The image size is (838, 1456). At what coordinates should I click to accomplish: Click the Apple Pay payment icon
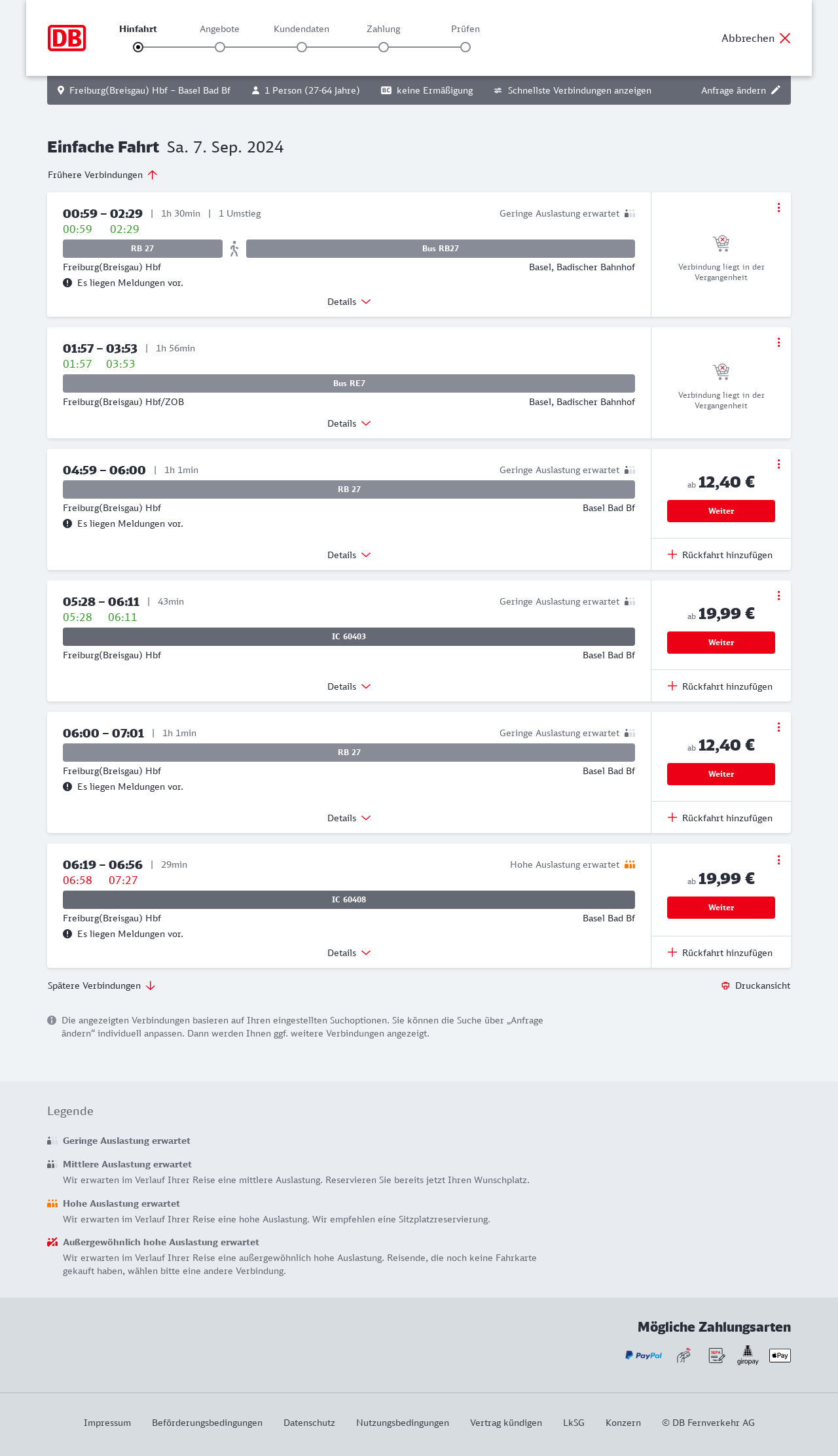780,1355
